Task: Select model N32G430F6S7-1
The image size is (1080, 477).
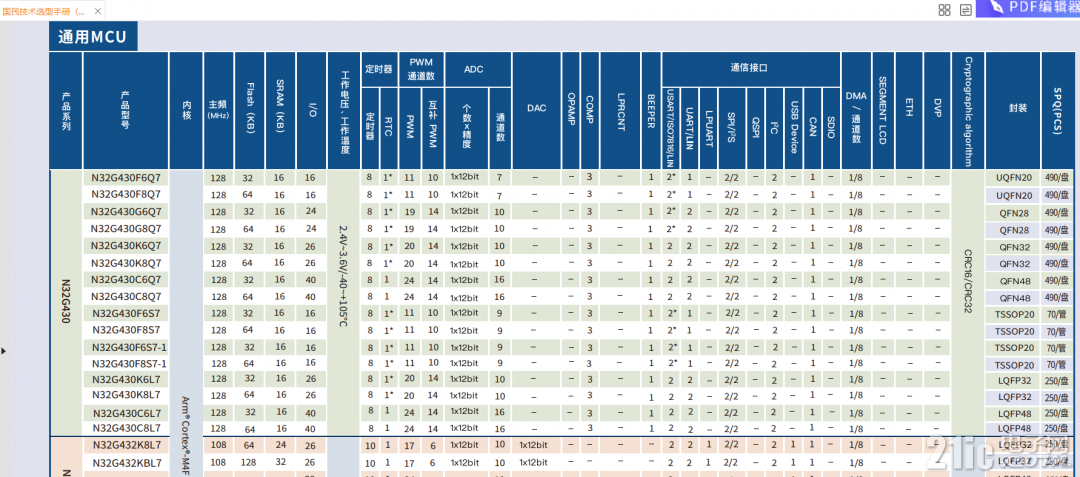Action: [x=129, y=346]
